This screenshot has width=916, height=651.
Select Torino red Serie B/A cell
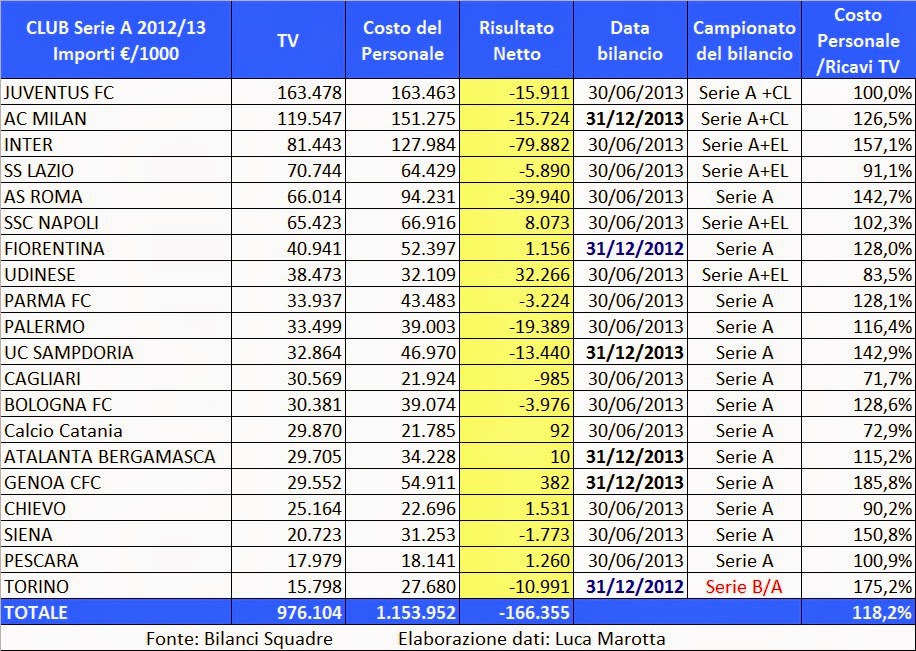[x=744, y=586]
